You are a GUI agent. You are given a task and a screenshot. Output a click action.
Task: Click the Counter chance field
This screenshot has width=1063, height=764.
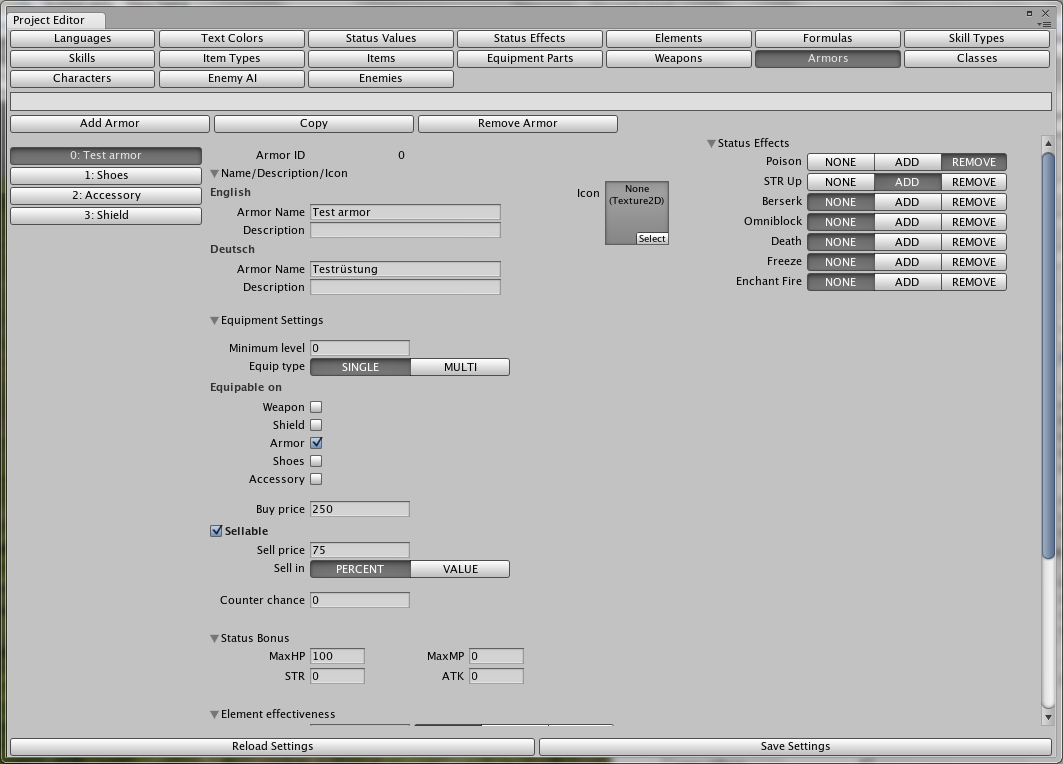click(x=360, y=600)
